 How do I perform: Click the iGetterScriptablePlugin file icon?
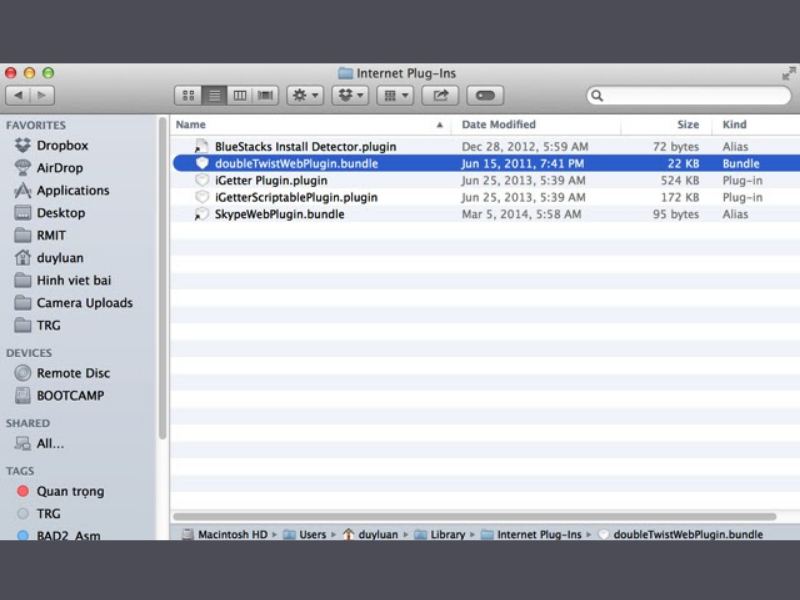click(x=202, y=197)
